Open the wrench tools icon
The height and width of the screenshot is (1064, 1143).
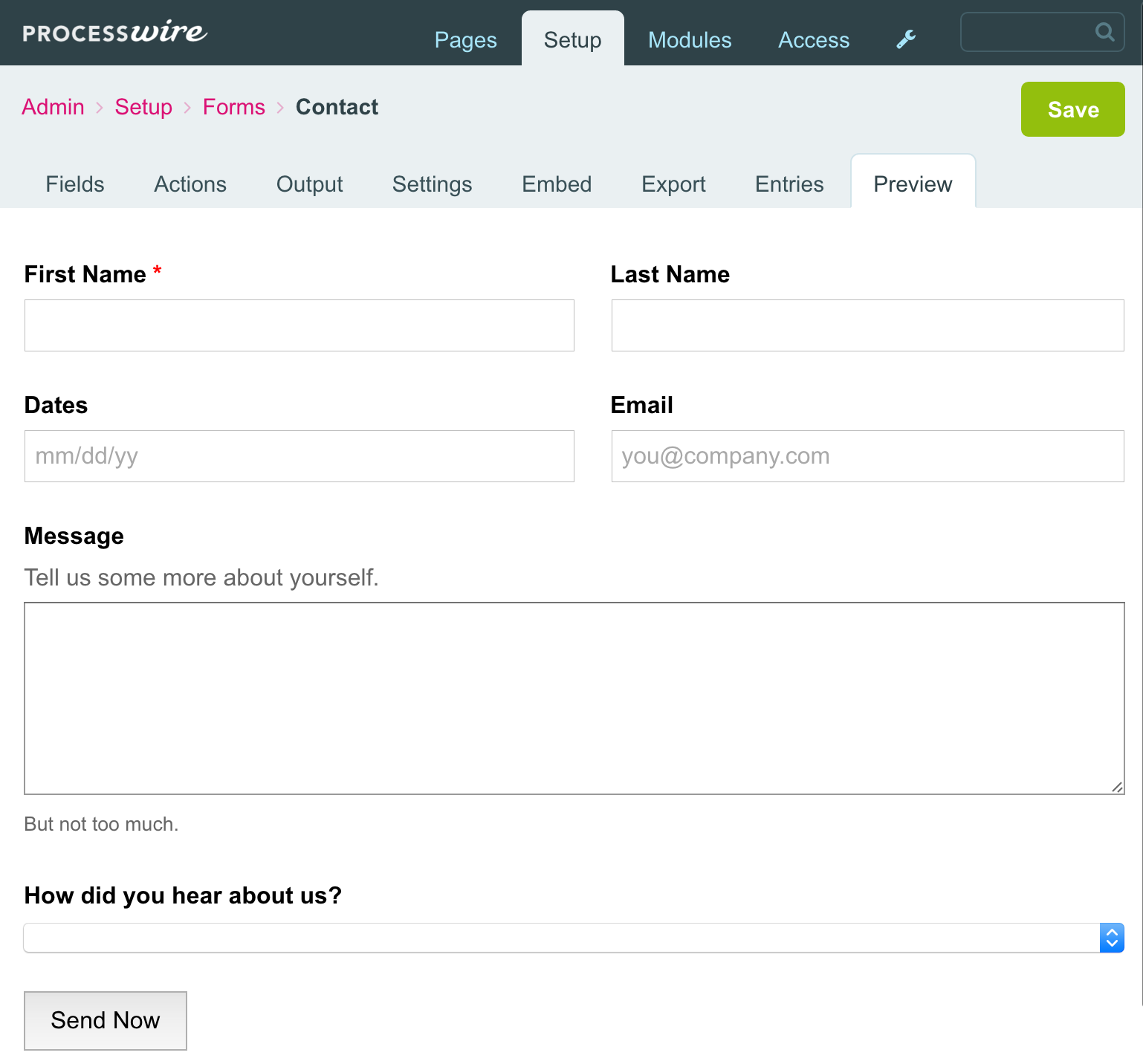tap(906, 39)
